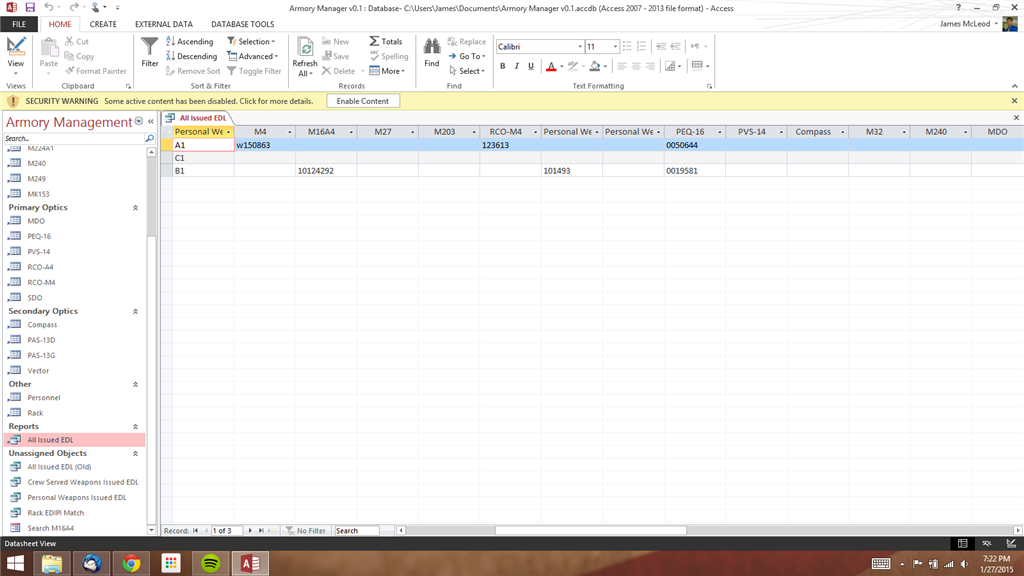Open M4 column header dropdown
Image resolution: width=1024 pixels, height=576 pixels.
click(290, 132)
